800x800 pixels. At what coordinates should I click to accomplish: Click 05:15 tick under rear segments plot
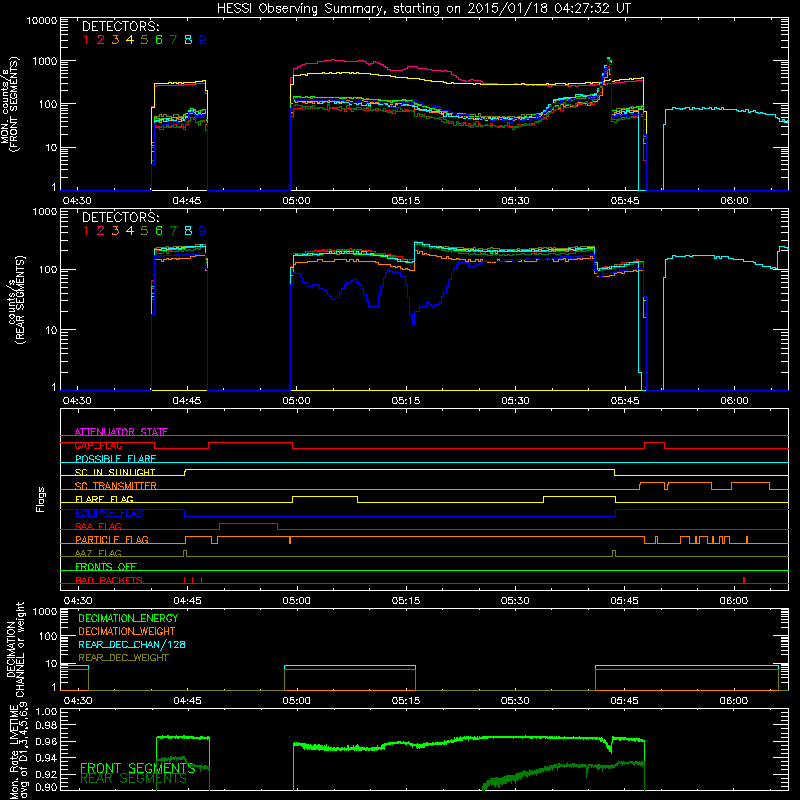pyautogui.click(x=406, y=401)
